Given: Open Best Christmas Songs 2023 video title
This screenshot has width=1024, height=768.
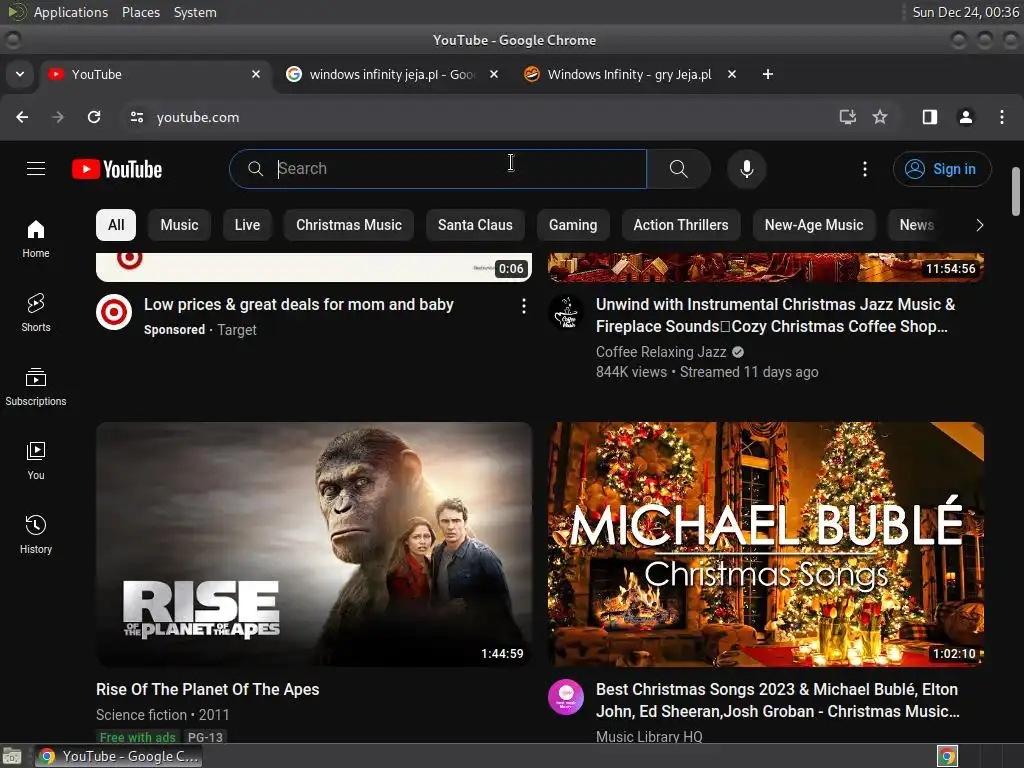Looking at the screenshot, I should [x=777, y=701].
